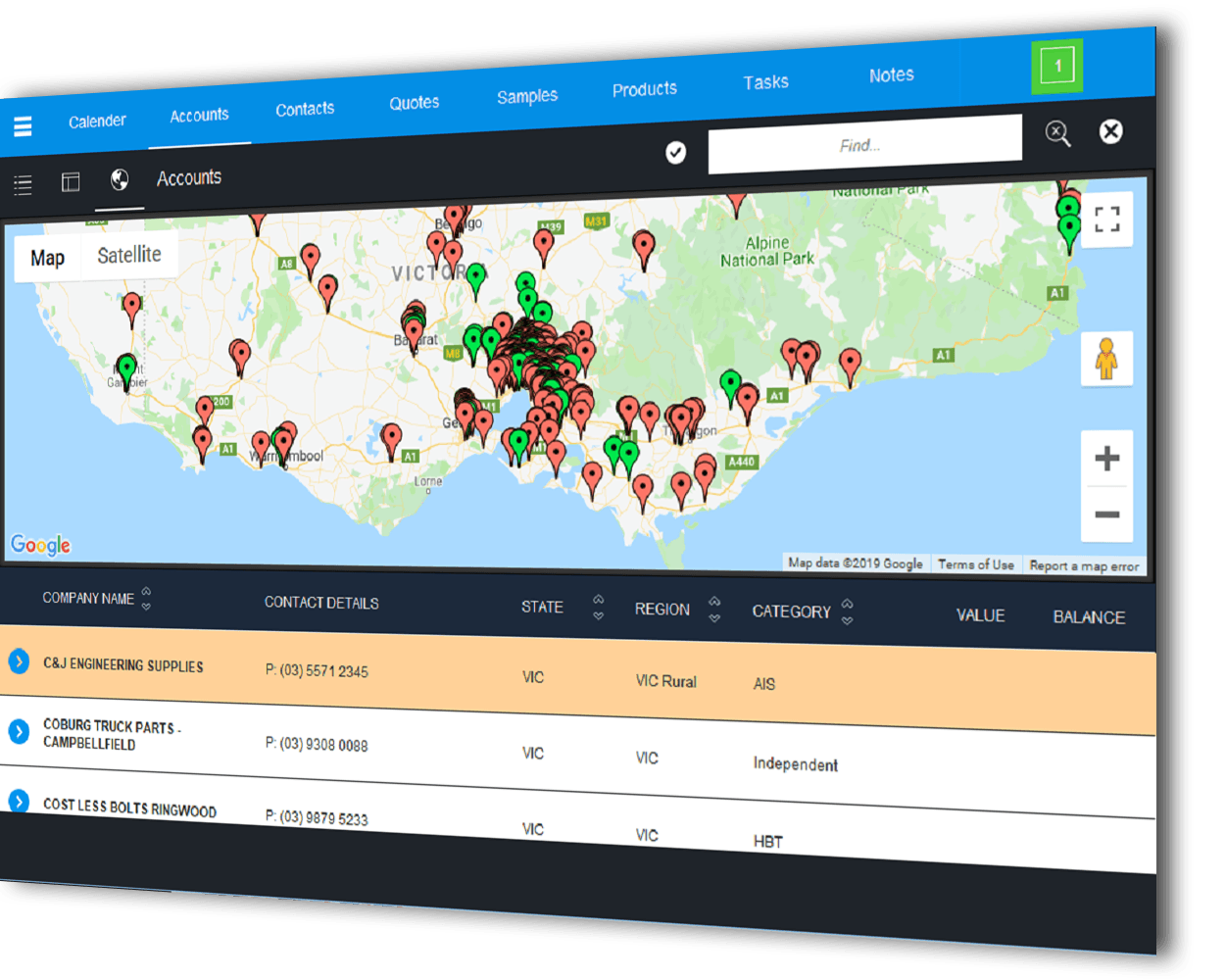
Task: Click Accounts heading beside globe icon
Action: click(x=189, y=177)
